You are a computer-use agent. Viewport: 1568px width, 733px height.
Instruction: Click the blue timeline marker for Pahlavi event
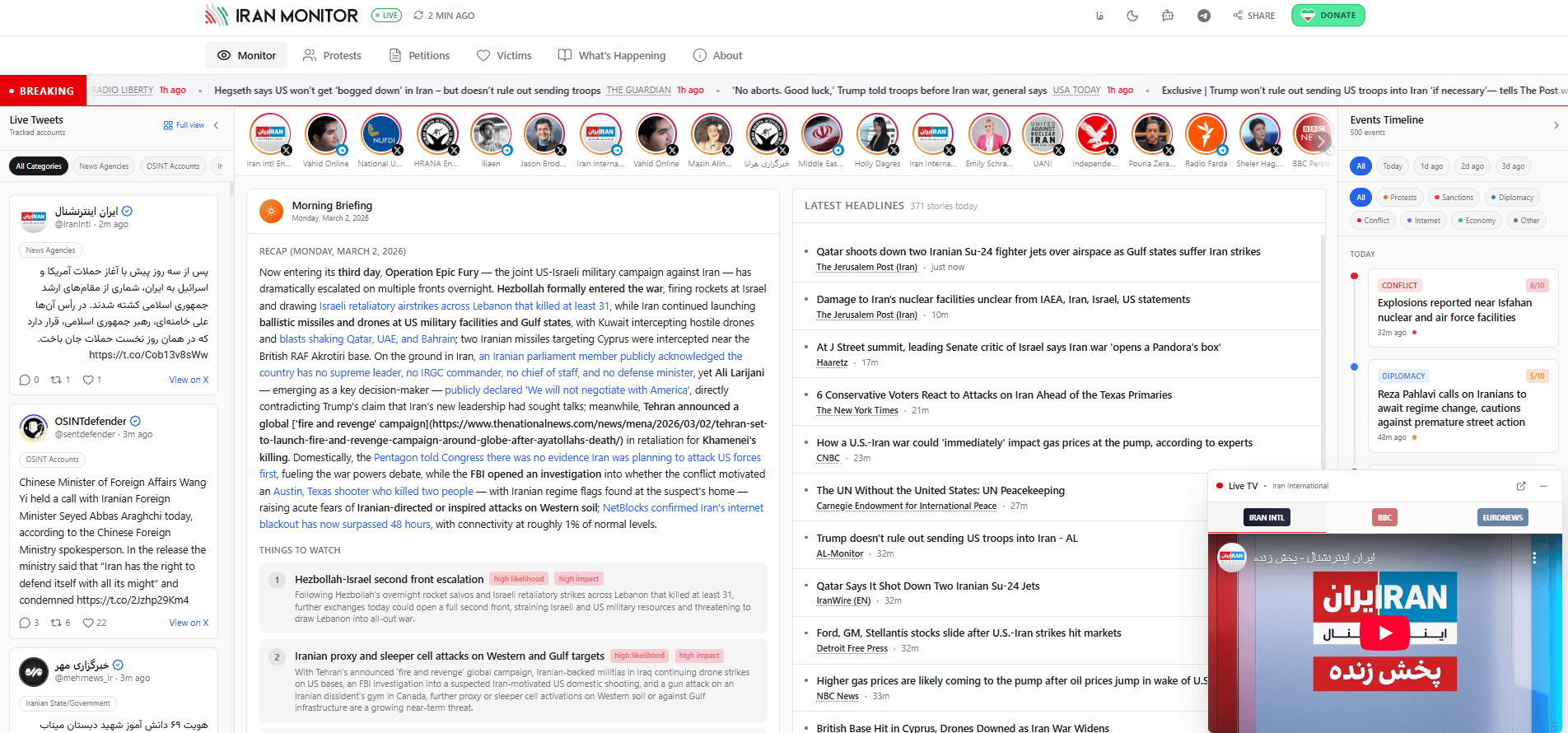coord(1354,366)
